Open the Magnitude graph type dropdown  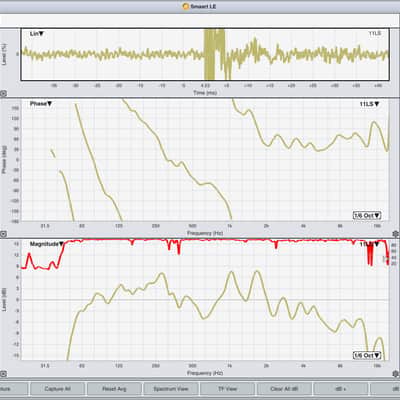coord(47,244)
